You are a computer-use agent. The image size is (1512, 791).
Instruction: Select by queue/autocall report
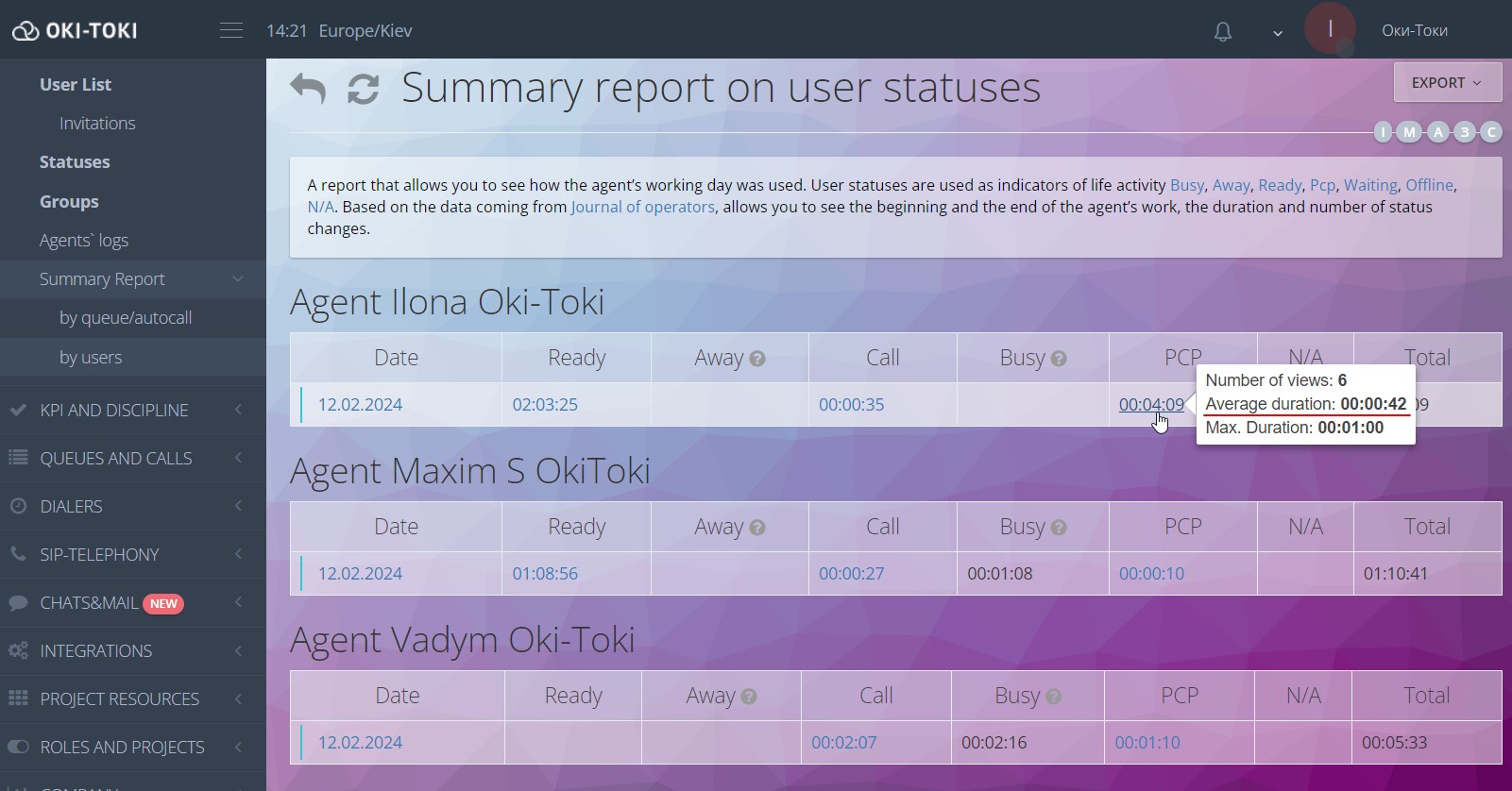click(x=126, y=318)
